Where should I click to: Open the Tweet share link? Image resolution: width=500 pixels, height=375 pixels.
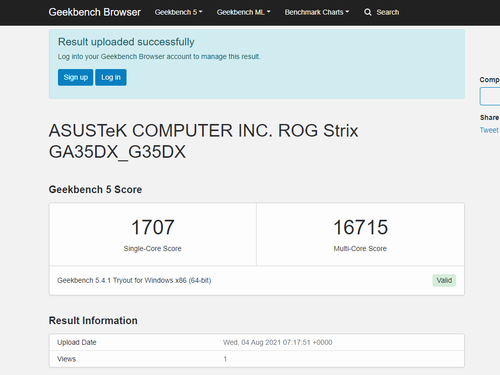point(489,130)
